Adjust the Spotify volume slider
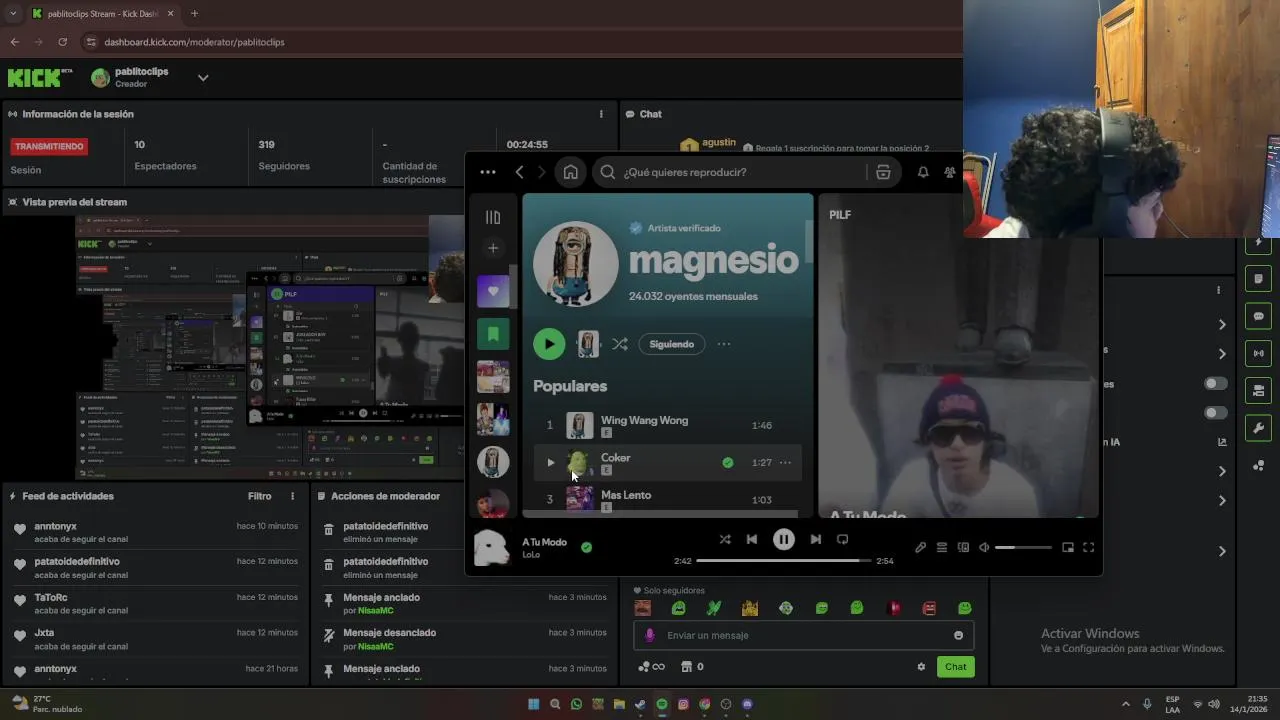1280x720 pixels. [1023, 547]
